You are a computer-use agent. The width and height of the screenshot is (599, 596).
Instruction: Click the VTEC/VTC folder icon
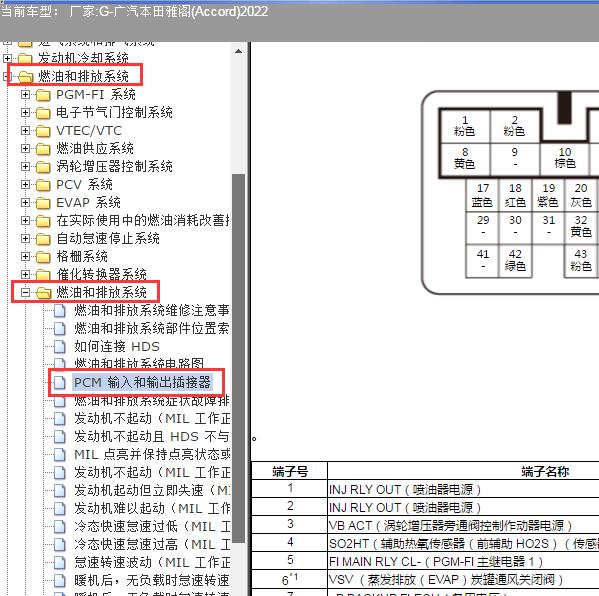(43, 131)
